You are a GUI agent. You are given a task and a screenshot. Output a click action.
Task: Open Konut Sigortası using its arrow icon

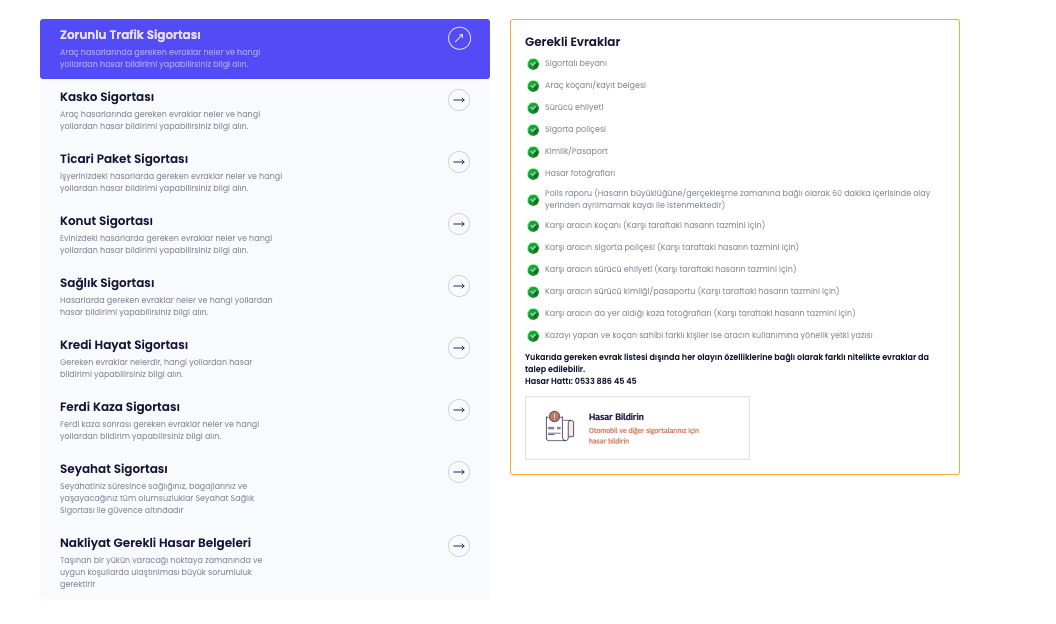click(x=459, y=224)
